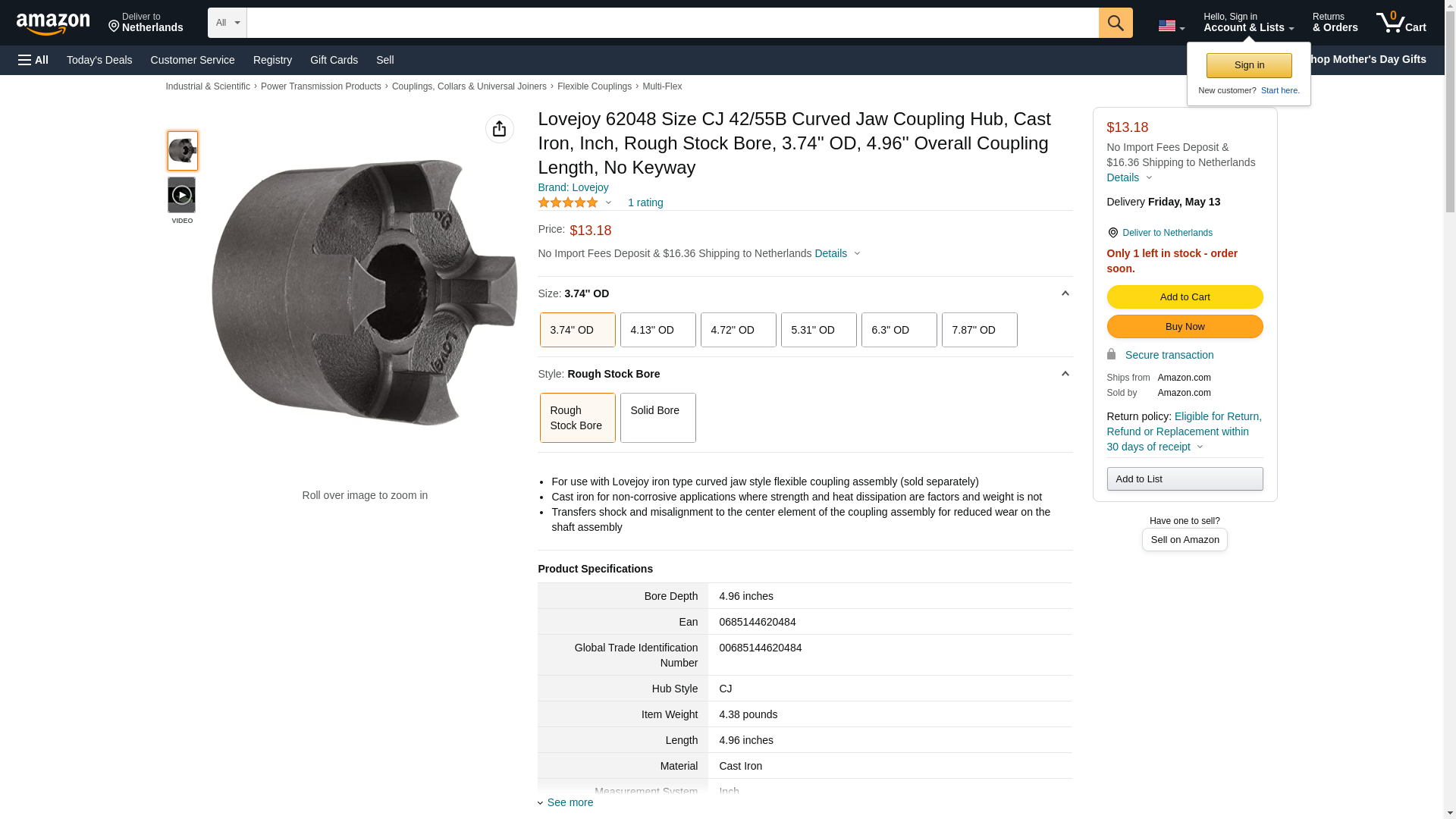Open Customer Service nav item
1456x819 pixels.
(193, 60)
